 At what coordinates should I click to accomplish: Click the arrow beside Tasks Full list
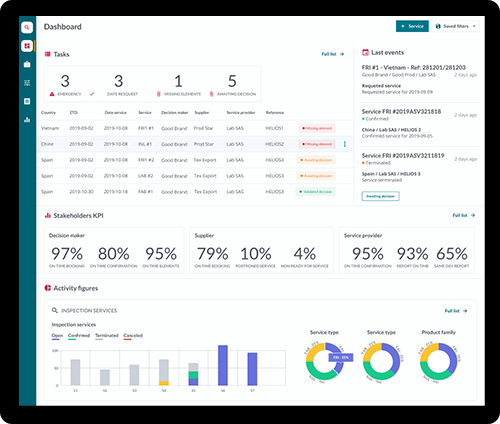point(342,54)
